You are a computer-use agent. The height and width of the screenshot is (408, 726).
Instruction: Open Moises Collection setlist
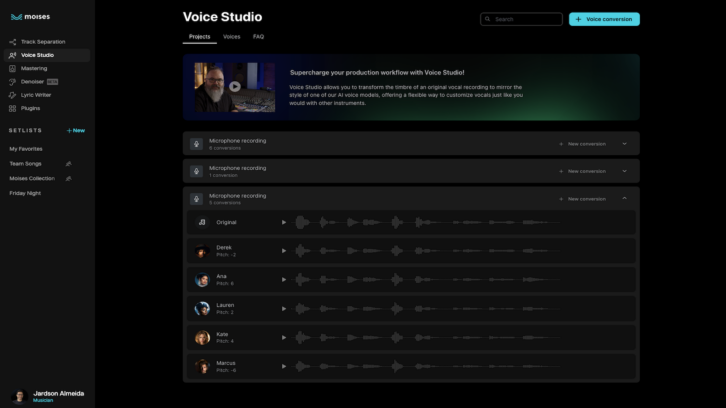click(32, 178)
